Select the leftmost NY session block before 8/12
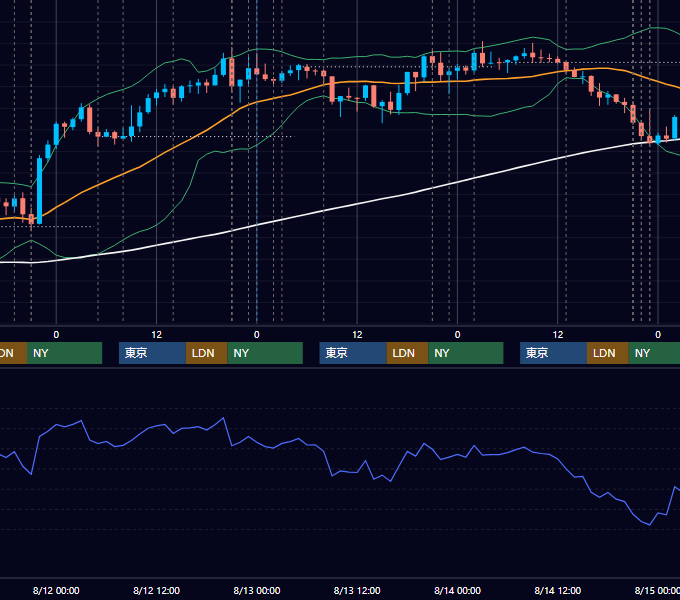 64,353
